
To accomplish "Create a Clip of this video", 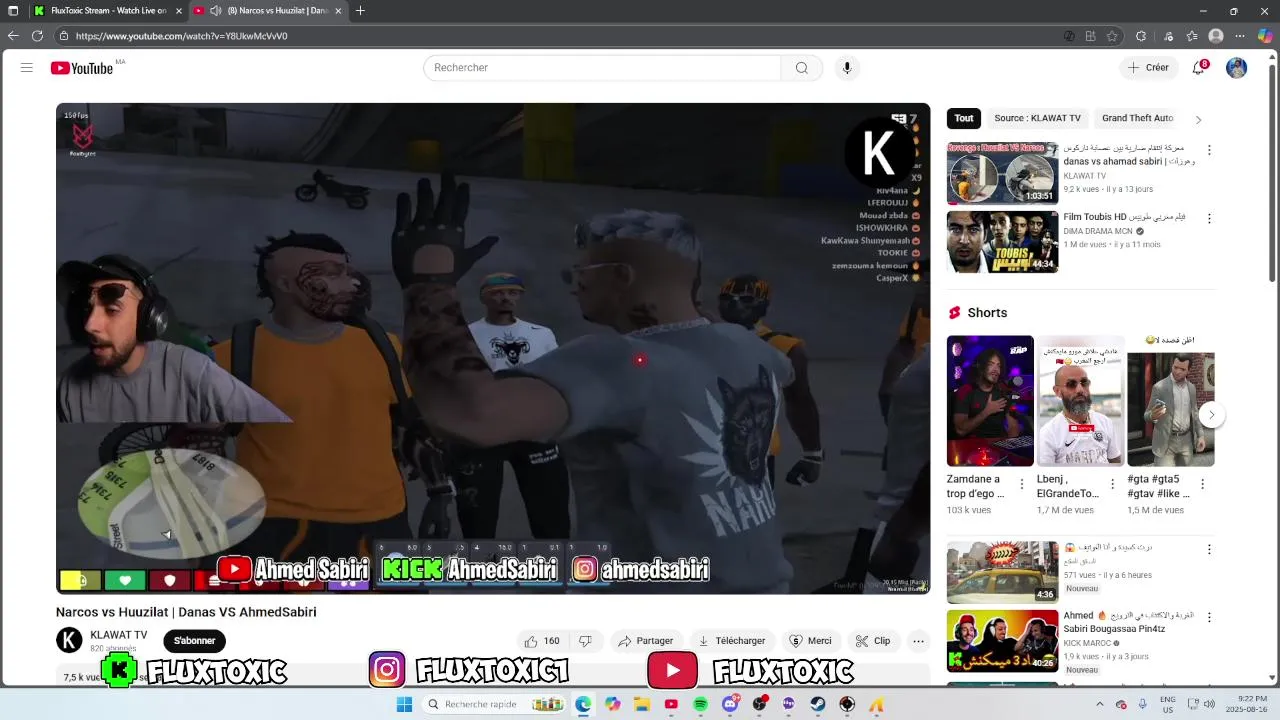I will tap(873, 641).
